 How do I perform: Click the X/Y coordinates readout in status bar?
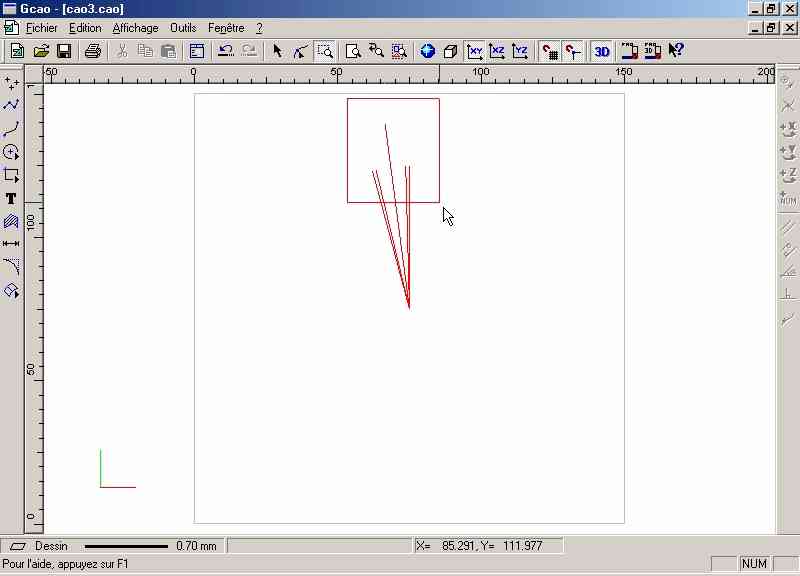(x=488, y=546)
